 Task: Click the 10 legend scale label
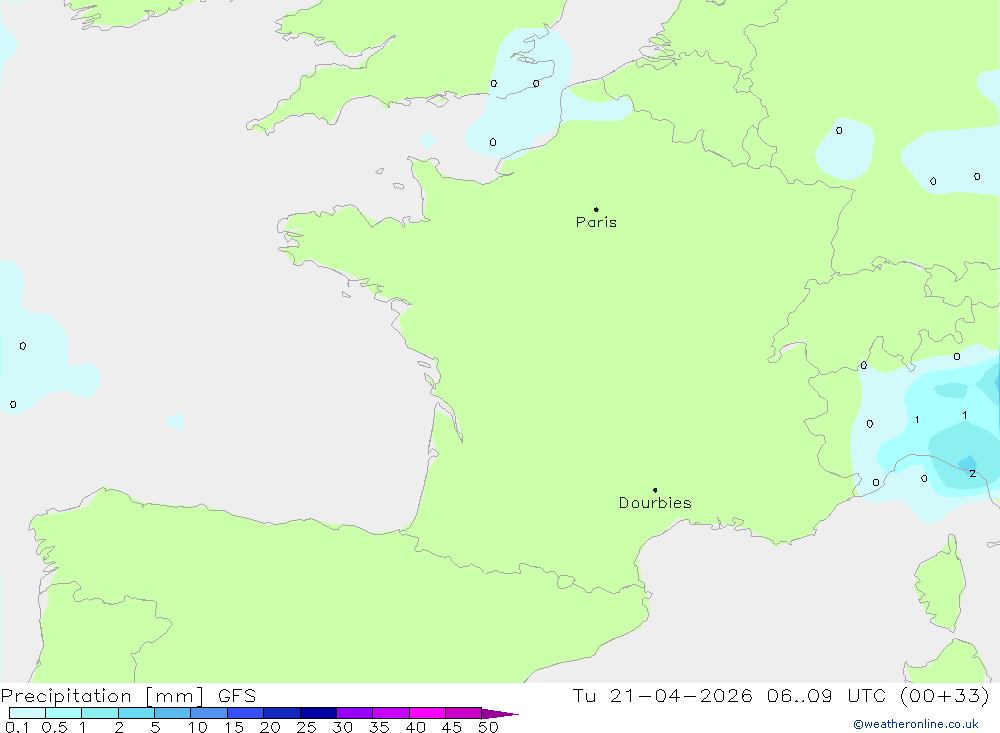(198, 727)
